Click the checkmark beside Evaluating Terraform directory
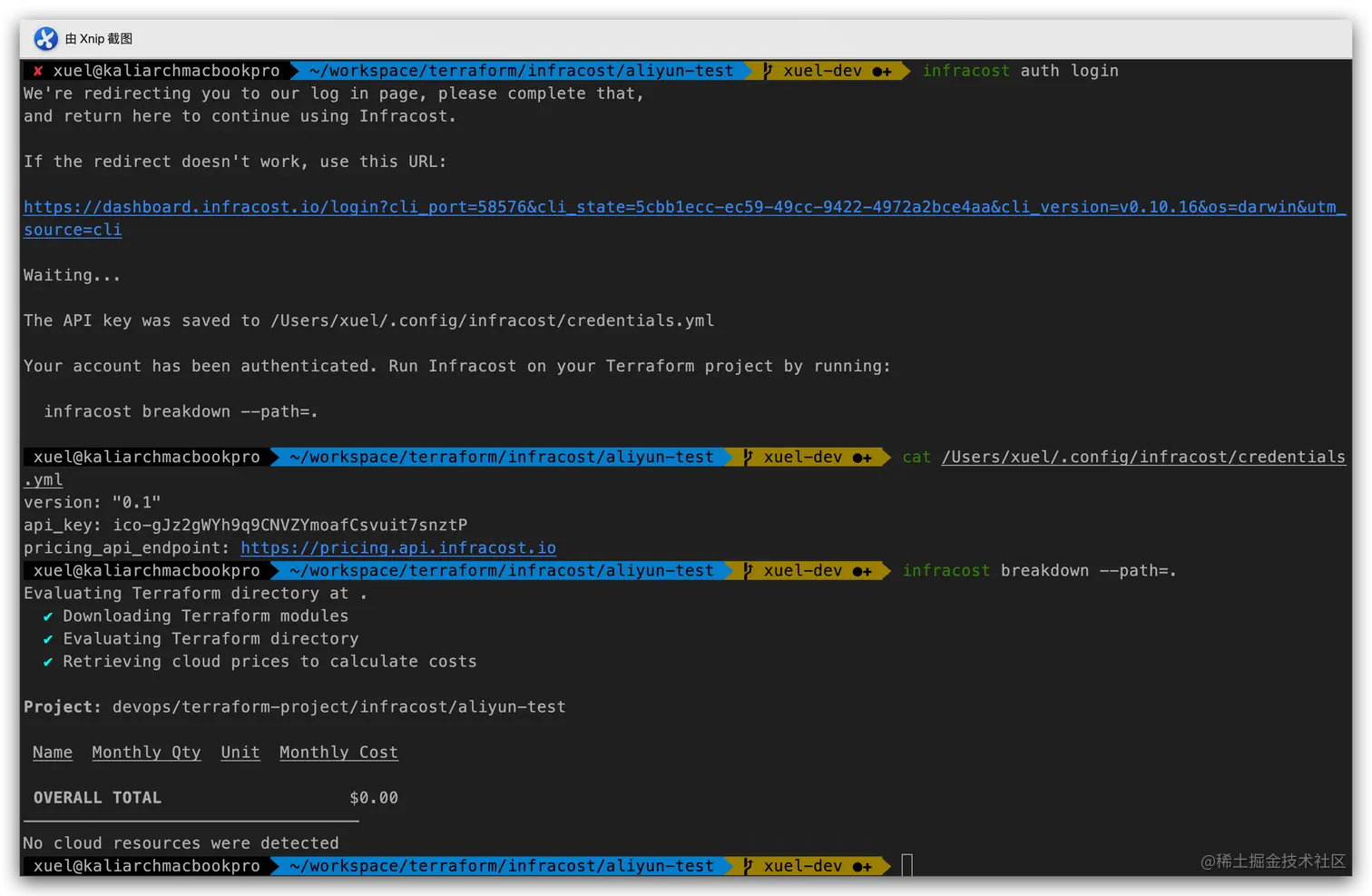Screen dimensions: 1372x896 coord(48,639)
